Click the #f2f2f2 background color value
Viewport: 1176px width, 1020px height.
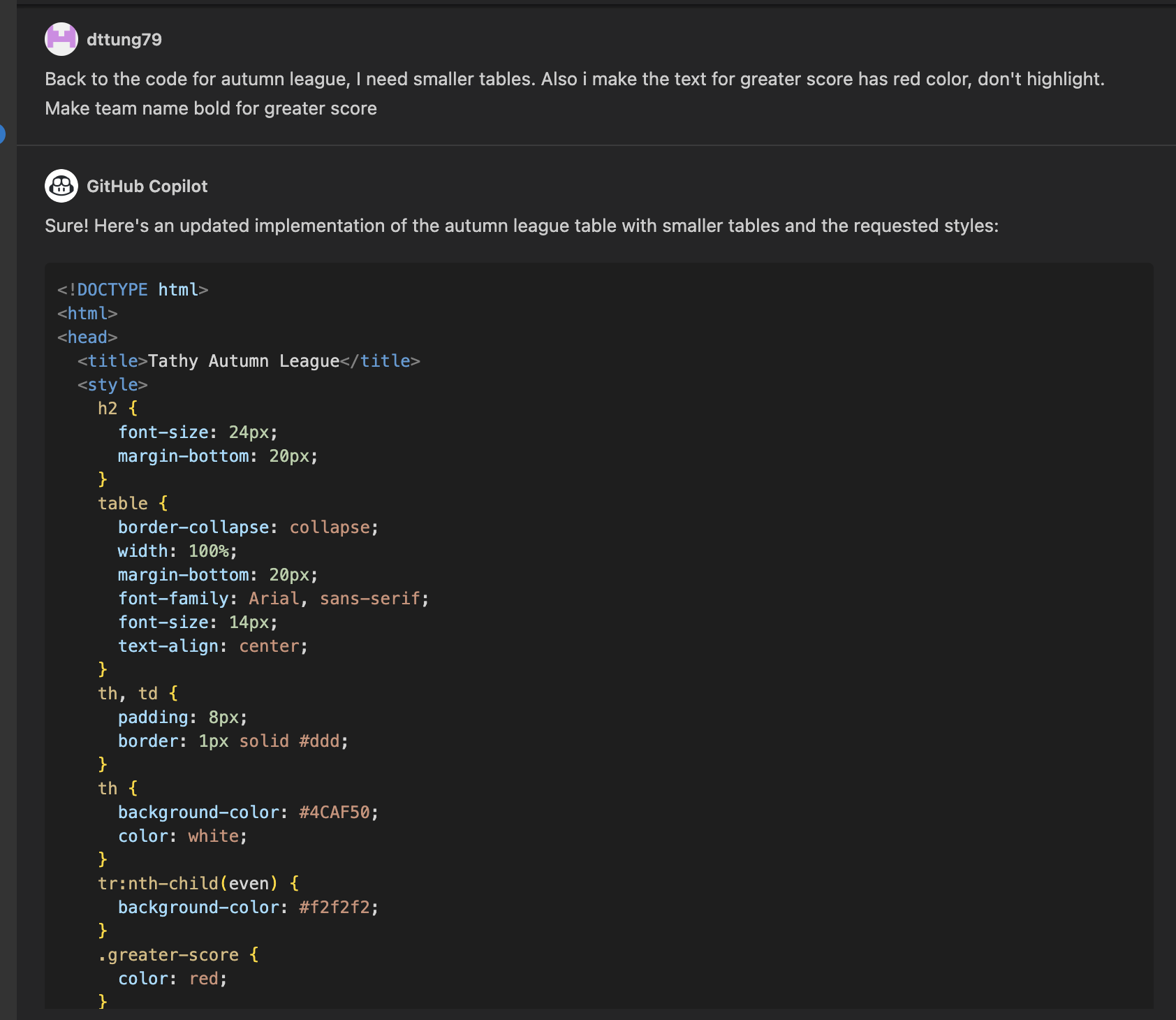click(334, 908)
